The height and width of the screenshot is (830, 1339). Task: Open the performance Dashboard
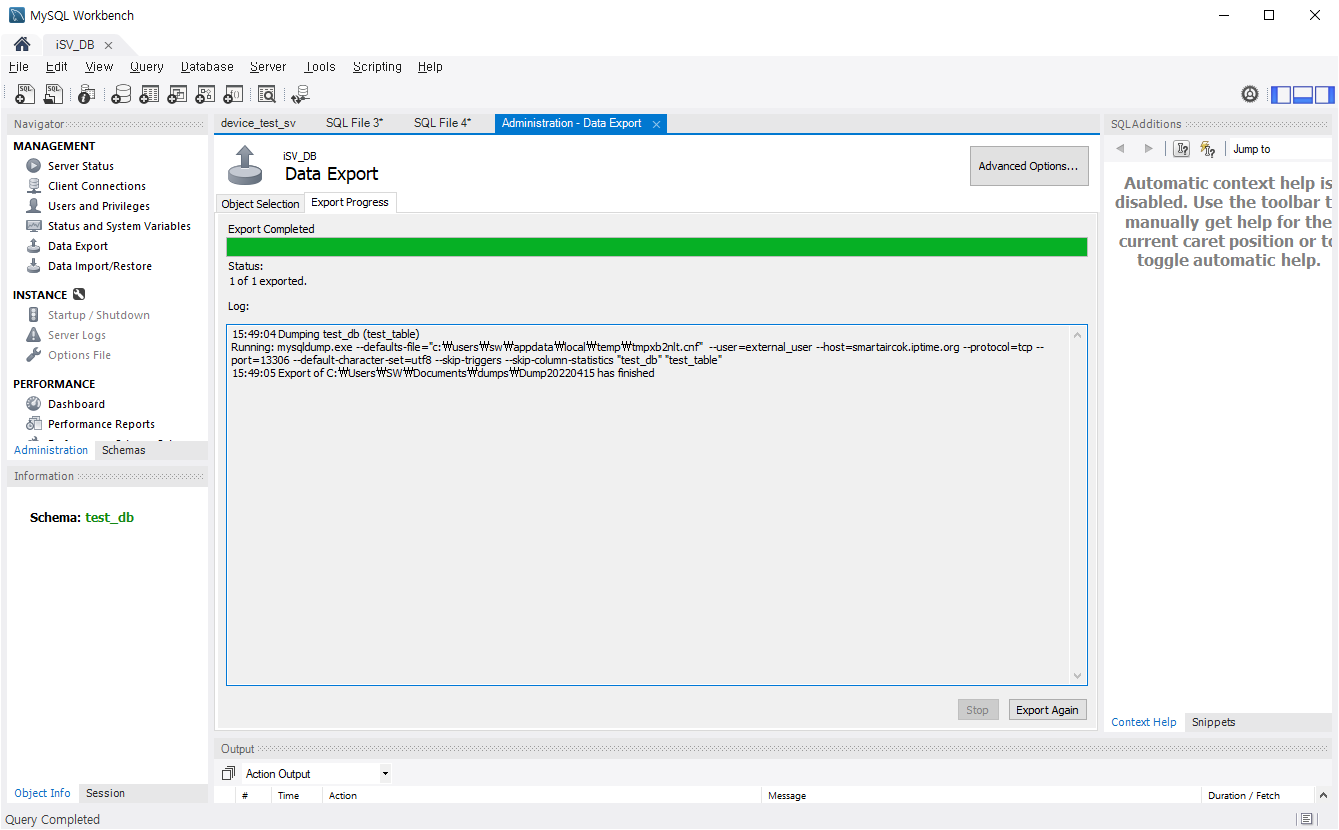click(76, 404)
